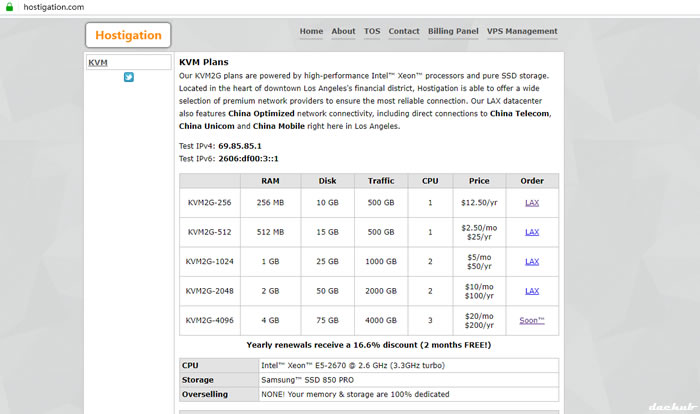Navigate to Billing Panel
This screenshot has width=700, height=414.
pyautogui.click(x=453, y=31)
